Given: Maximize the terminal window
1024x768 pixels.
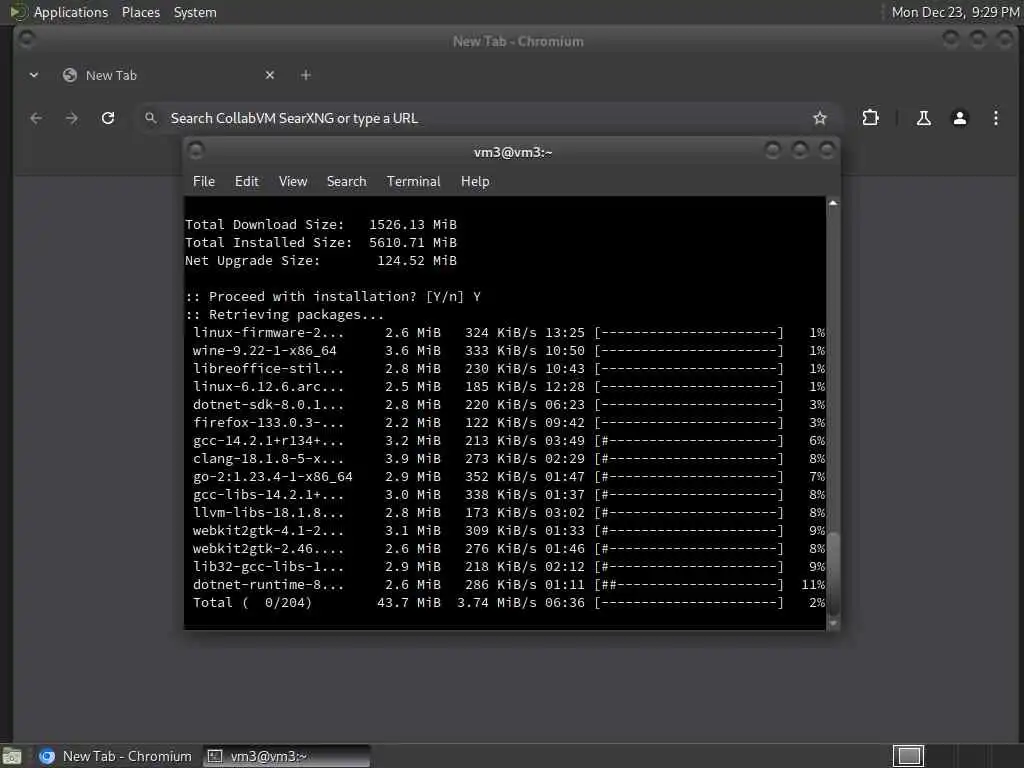Looking at the screenshot, I should [x=799, y=151].
